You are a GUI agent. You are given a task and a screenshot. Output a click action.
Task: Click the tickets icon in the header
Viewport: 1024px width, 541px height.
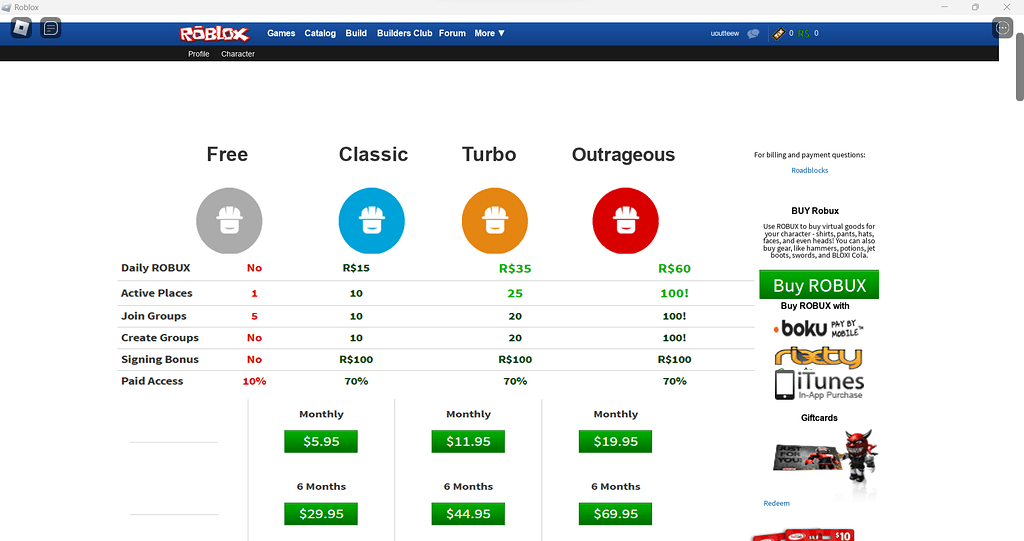[778, 34]
